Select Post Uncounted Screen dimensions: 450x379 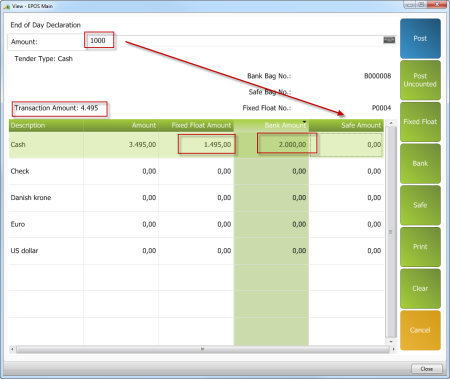tap(420, 80)
